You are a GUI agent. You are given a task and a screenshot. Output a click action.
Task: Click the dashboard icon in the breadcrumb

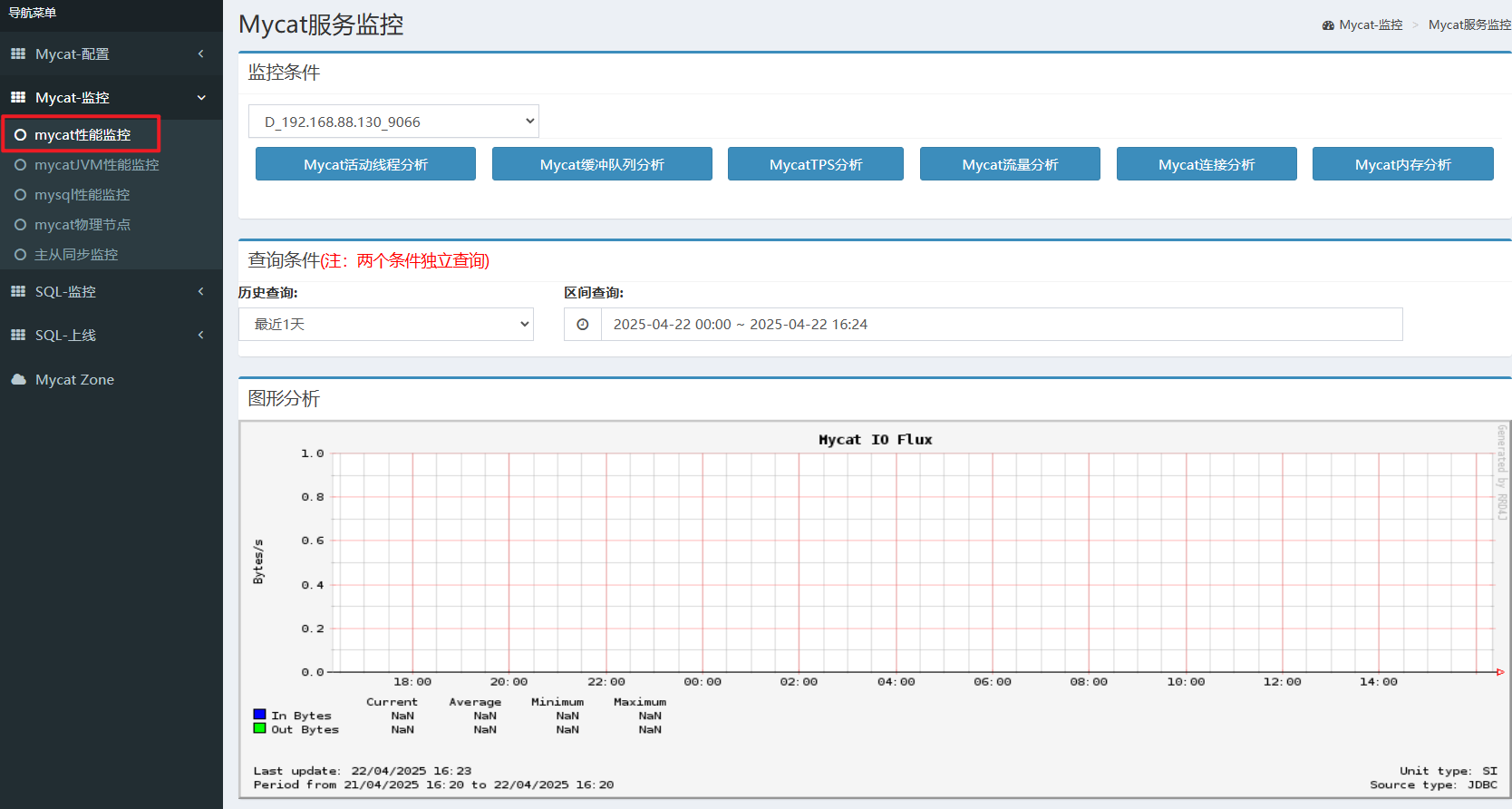(x=1328, y=25)
